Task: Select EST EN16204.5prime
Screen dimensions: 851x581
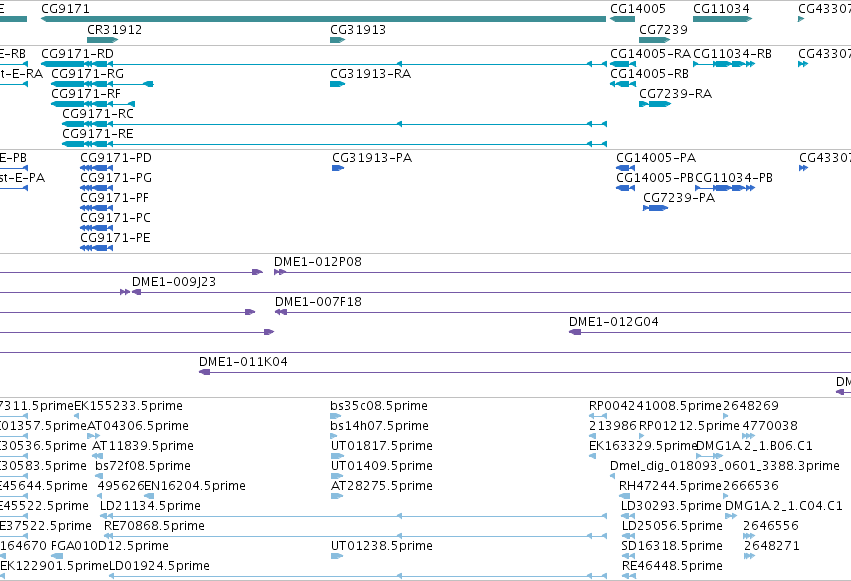Action: (149, 496)
